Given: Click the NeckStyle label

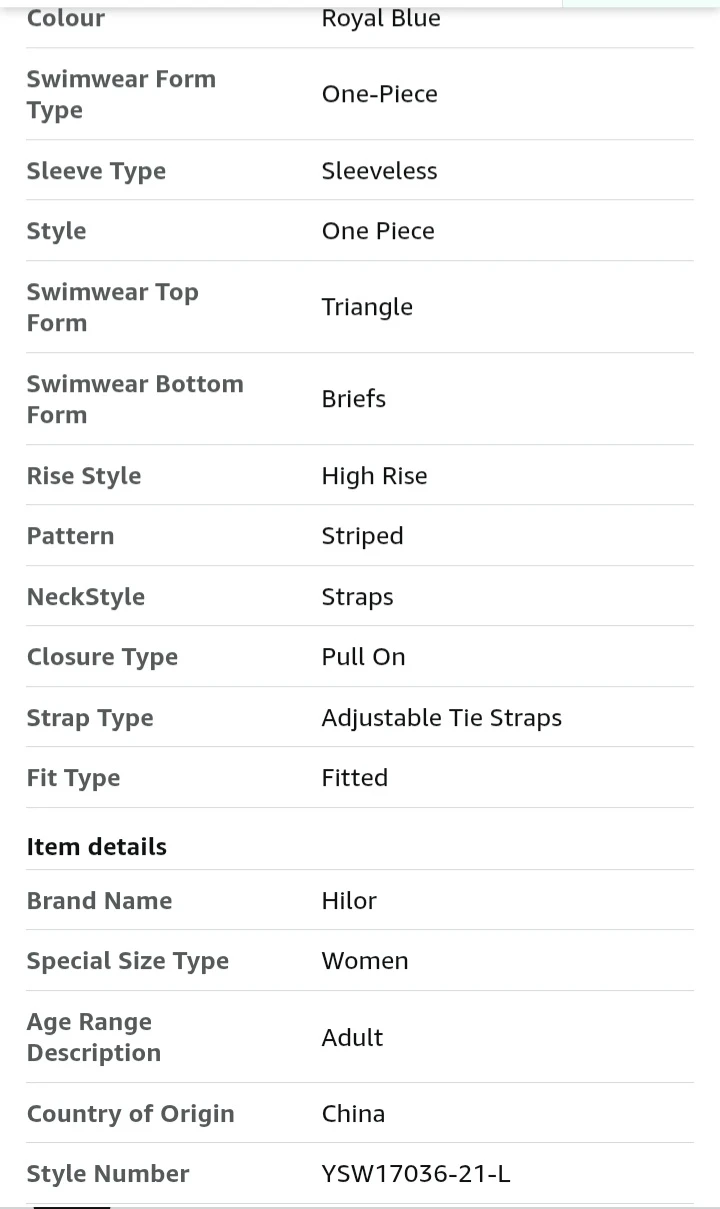Looking at the screenshot, I should click(x=86, y=597).
